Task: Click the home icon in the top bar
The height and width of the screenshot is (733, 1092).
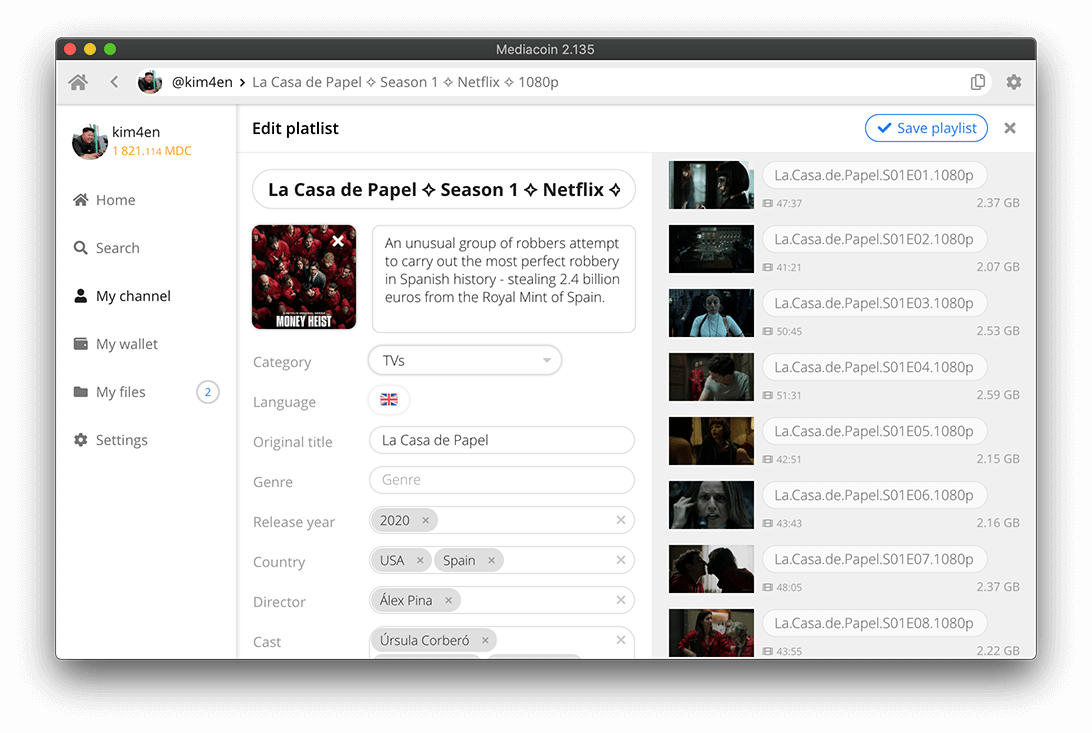Action: tap(78, 82)
